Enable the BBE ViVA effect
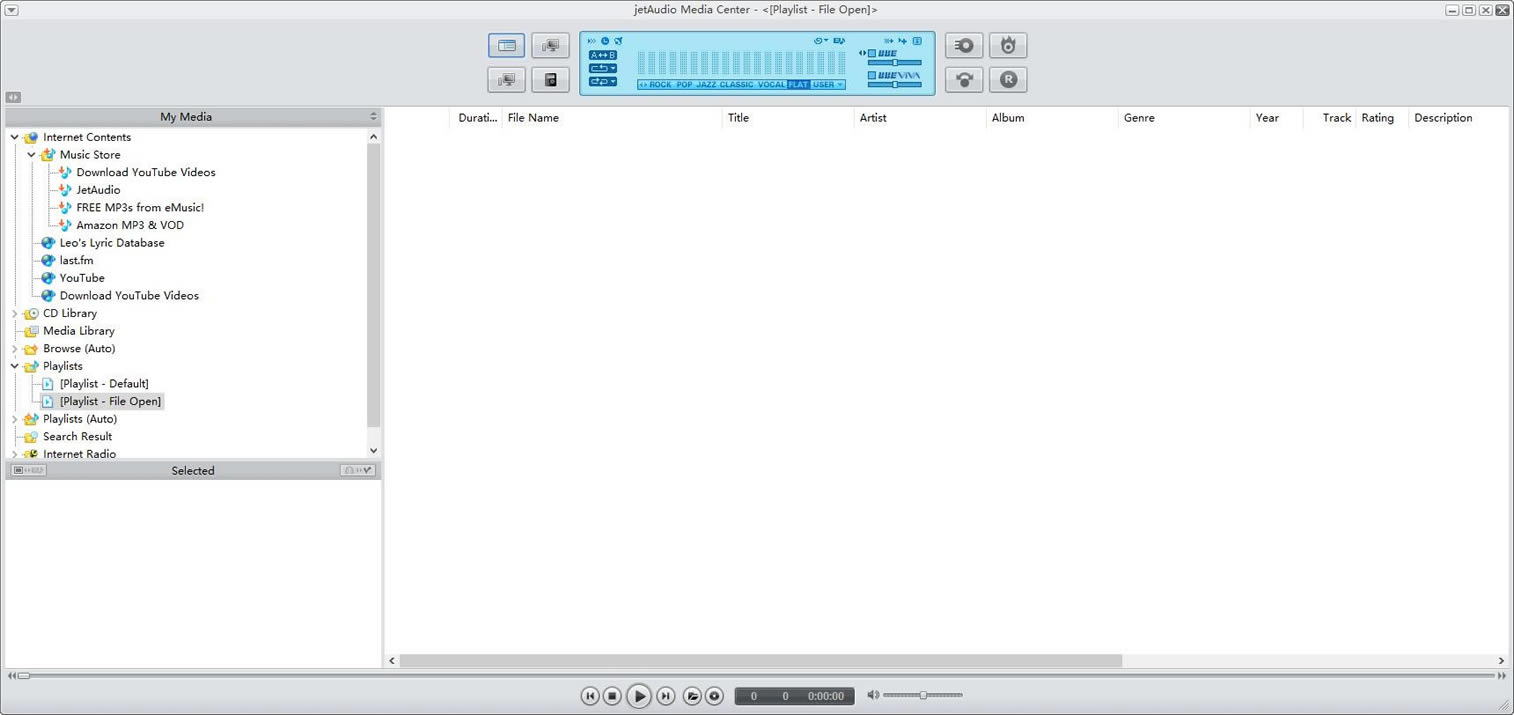 click(x=870, y=75)
